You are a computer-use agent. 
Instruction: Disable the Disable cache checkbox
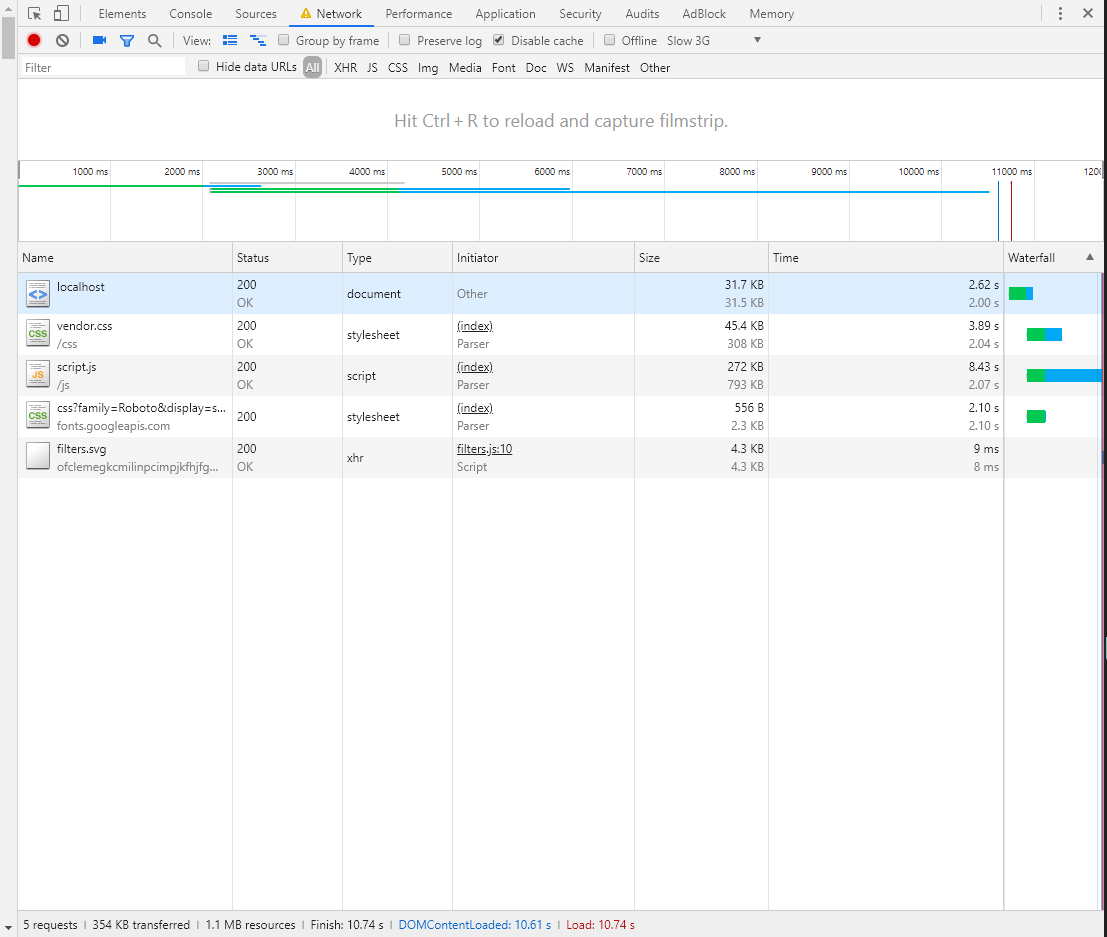(x=498, y=40)
